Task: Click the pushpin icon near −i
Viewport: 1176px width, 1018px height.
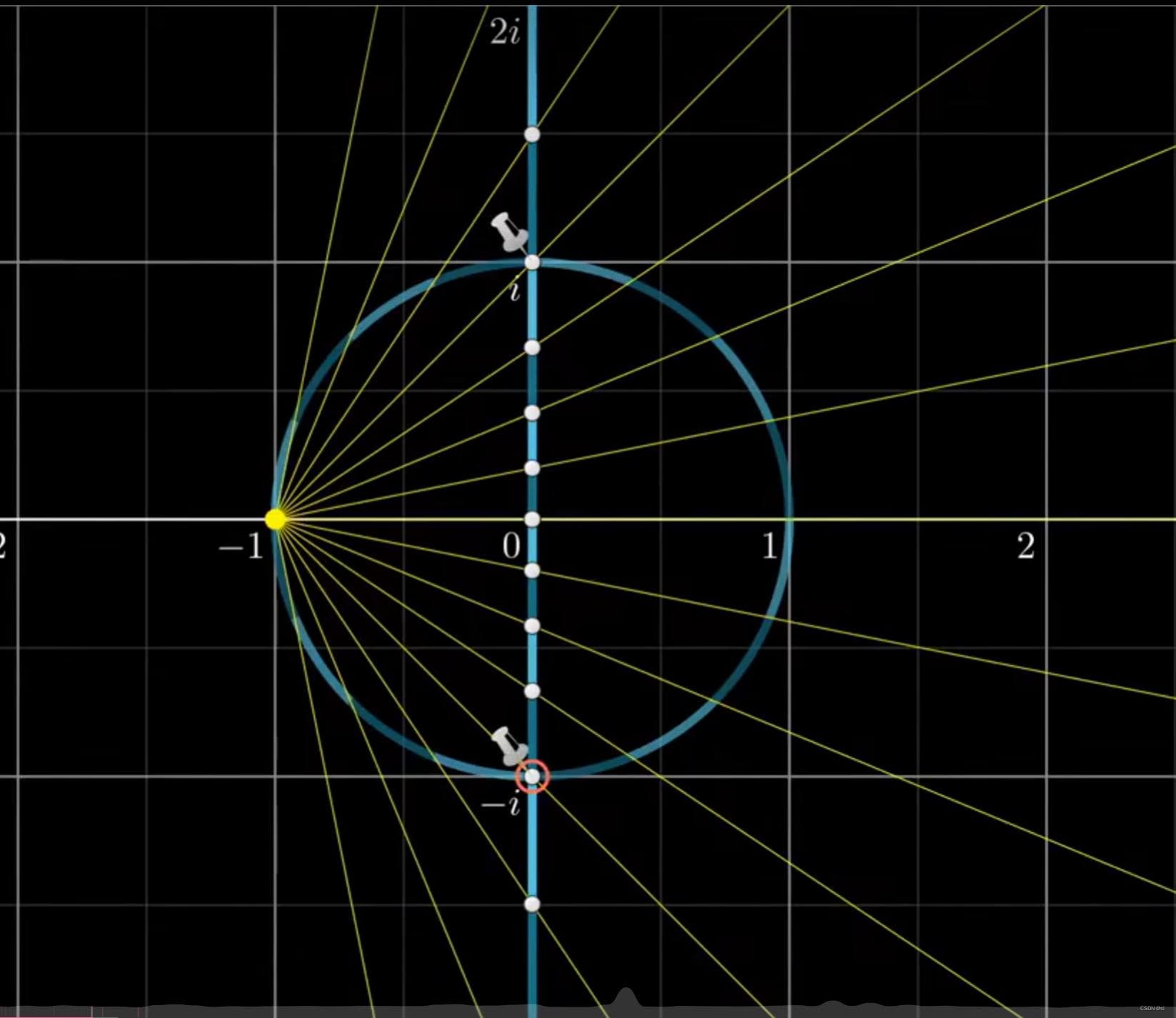Action: point(510,746)
